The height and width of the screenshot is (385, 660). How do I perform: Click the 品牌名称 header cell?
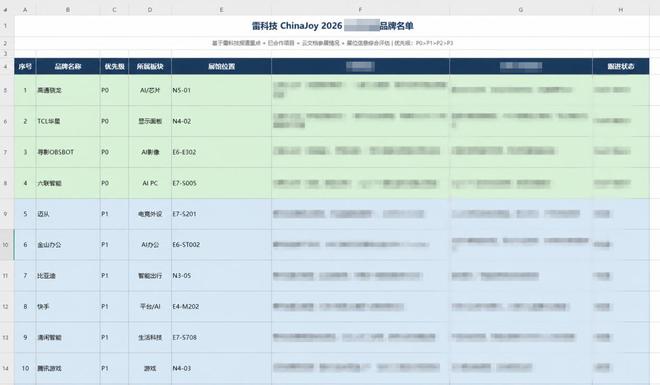(x=68, y=66)
